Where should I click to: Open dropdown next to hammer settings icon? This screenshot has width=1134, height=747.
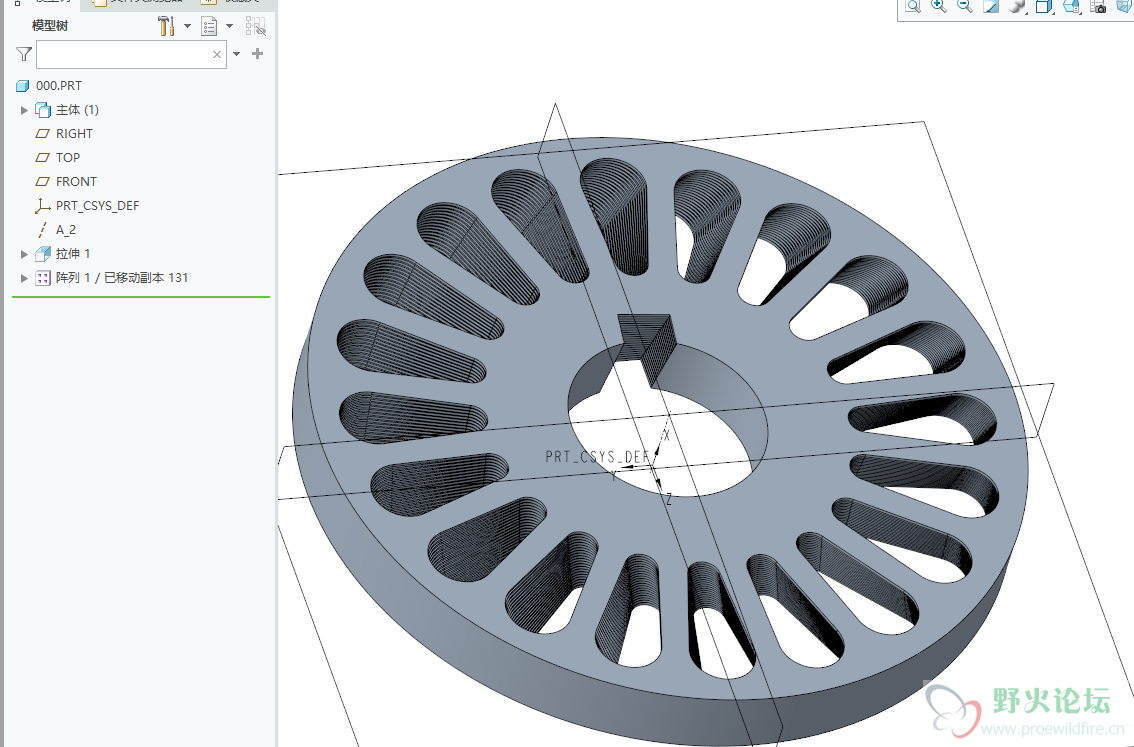187,26
